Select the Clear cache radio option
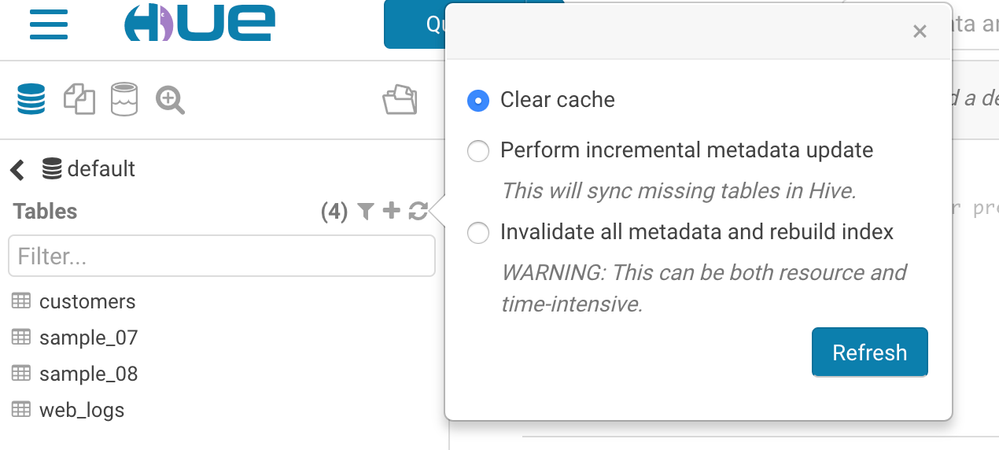 tap(478, 100)
